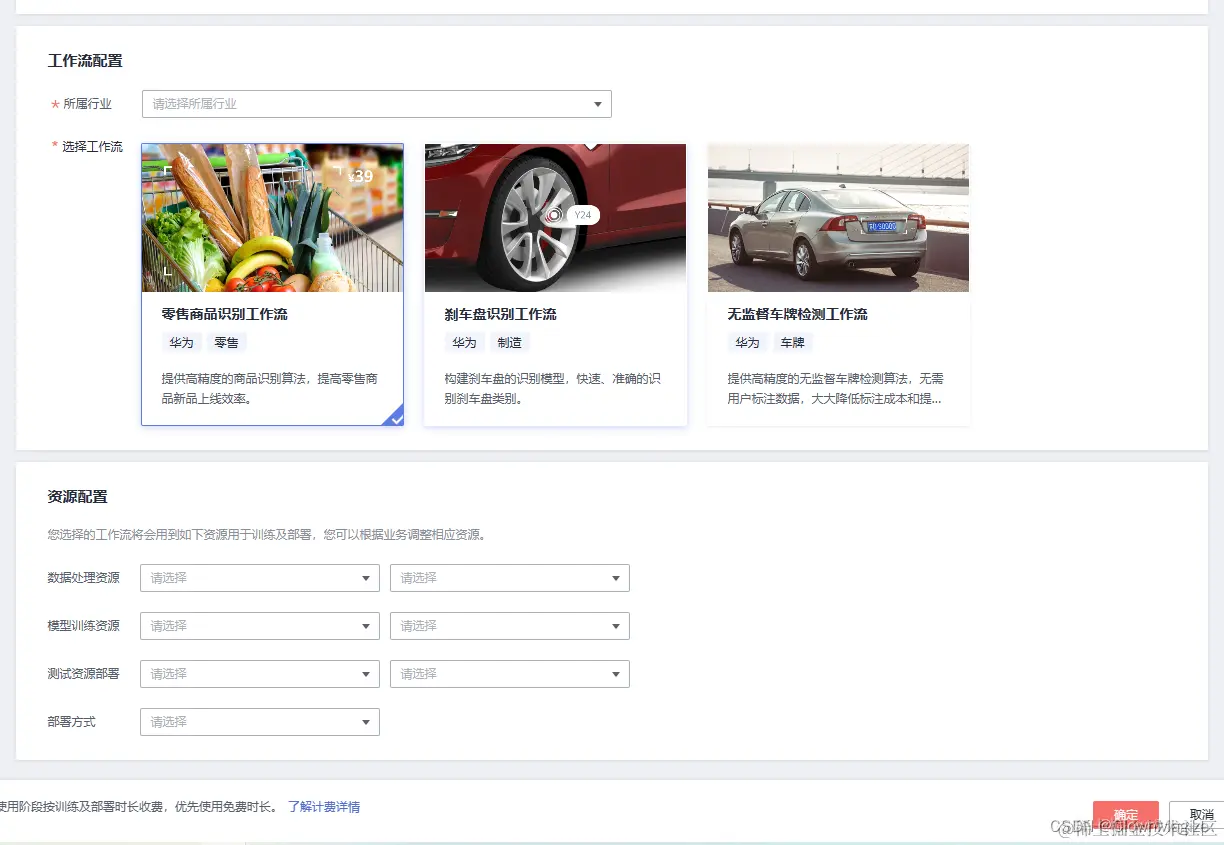Click the checkmark badge on the selected workflow
The image size is (1224, 845).
(396, 418)
